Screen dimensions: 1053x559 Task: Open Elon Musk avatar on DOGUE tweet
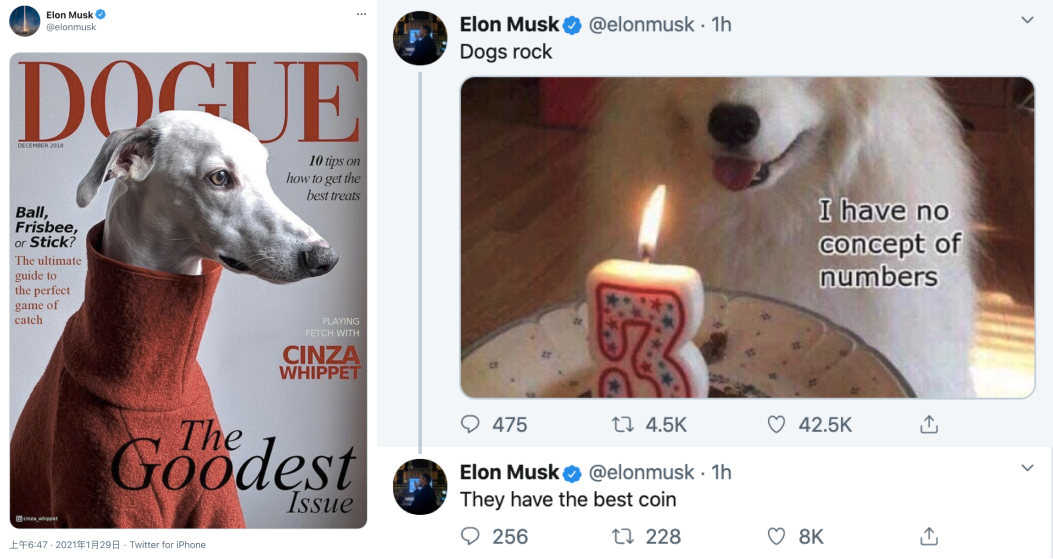pyautogui.click(x=25, y=21)
